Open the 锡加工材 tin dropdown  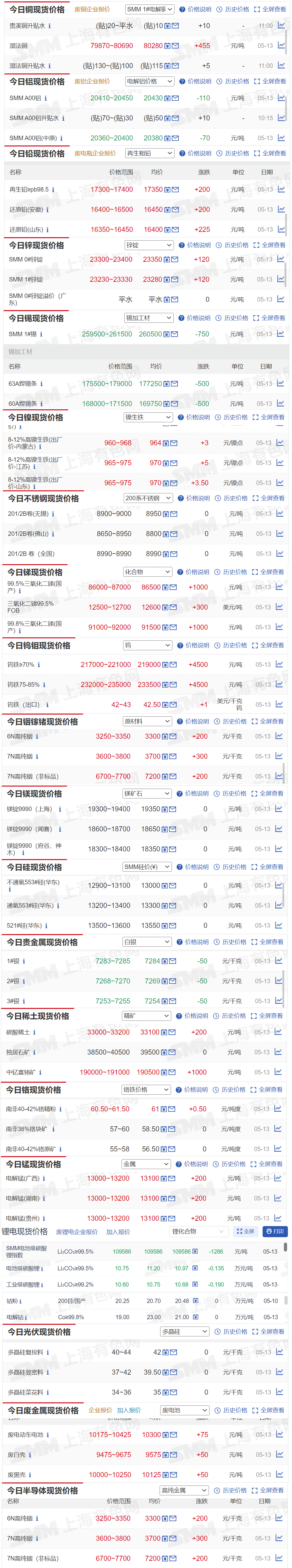[x=149, y=318]
